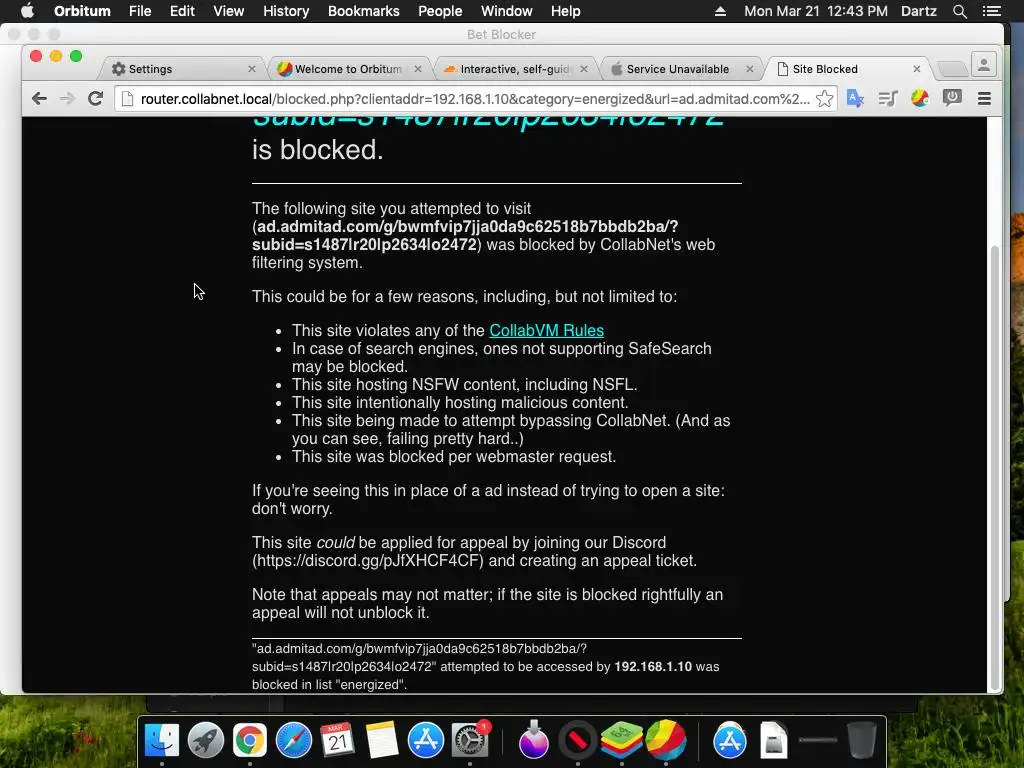Click the Dartz user name in the menu bar
This screenshot has width=1024, height=768.
[919, 11]
